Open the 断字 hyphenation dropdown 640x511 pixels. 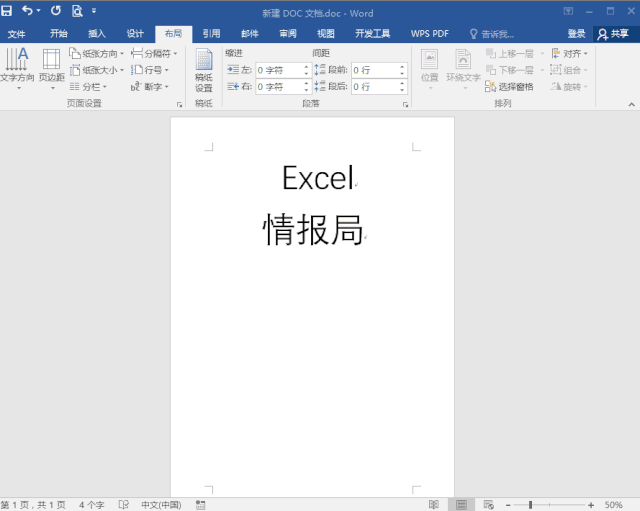coord(149,87)
